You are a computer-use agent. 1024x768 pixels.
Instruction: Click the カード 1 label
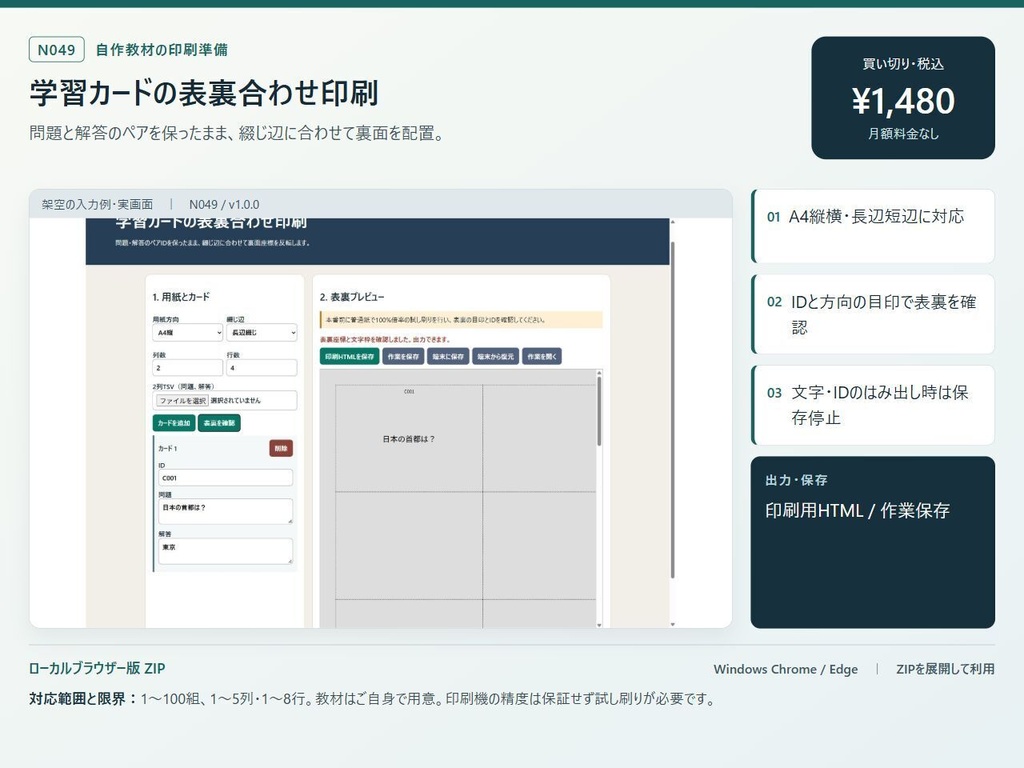pyautogui.click(x=167, y=449)
